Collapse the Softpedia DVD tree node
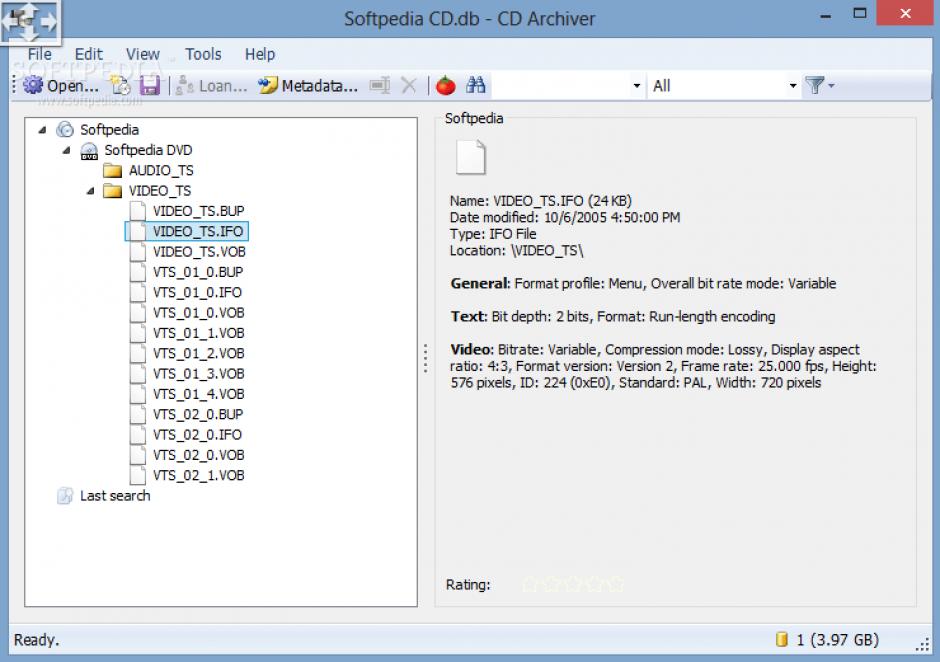 pos(66,150)
